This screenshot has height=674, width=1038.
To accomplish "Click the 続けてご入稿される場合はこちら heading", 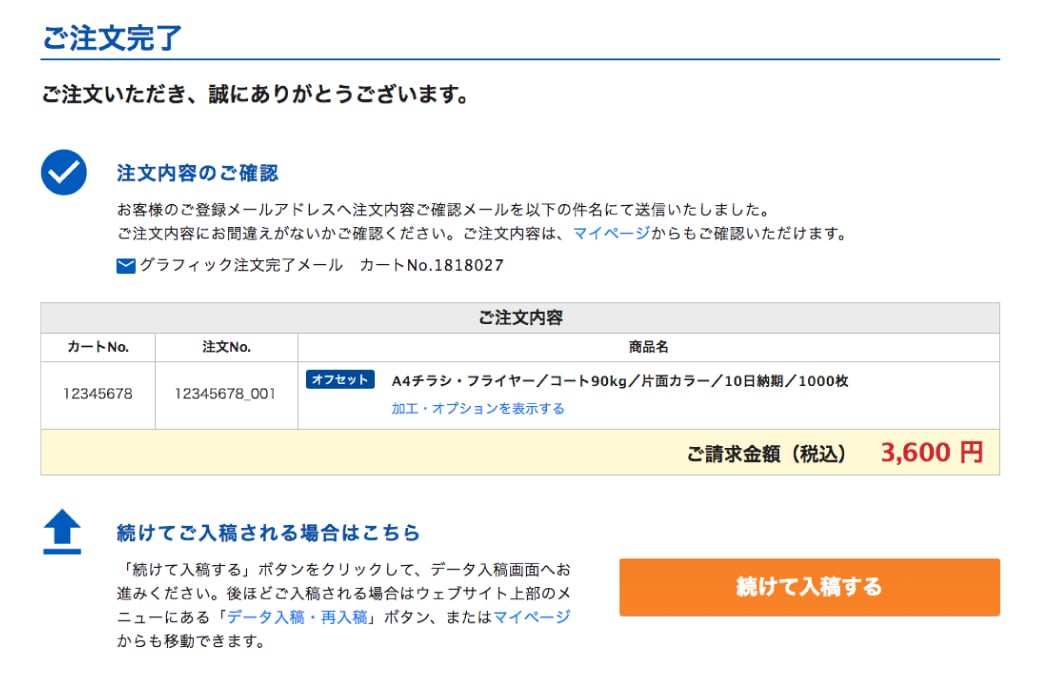I will click(268, 532).
